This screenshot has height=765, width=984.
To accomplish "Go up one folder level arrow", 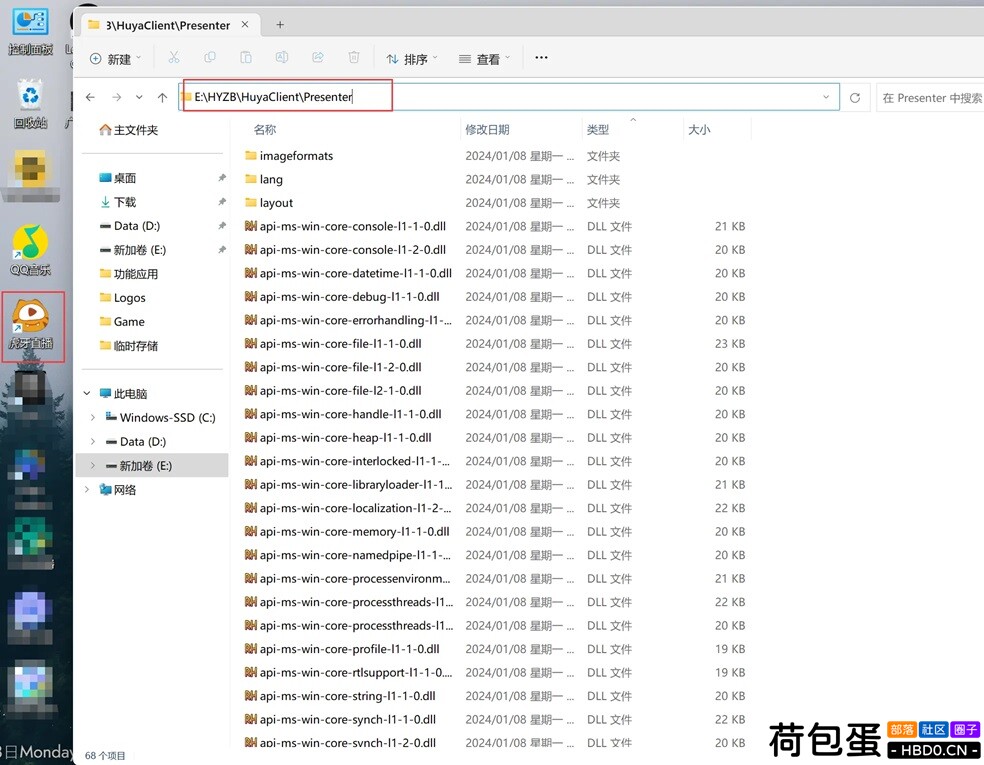I will (x=163, y=97).
